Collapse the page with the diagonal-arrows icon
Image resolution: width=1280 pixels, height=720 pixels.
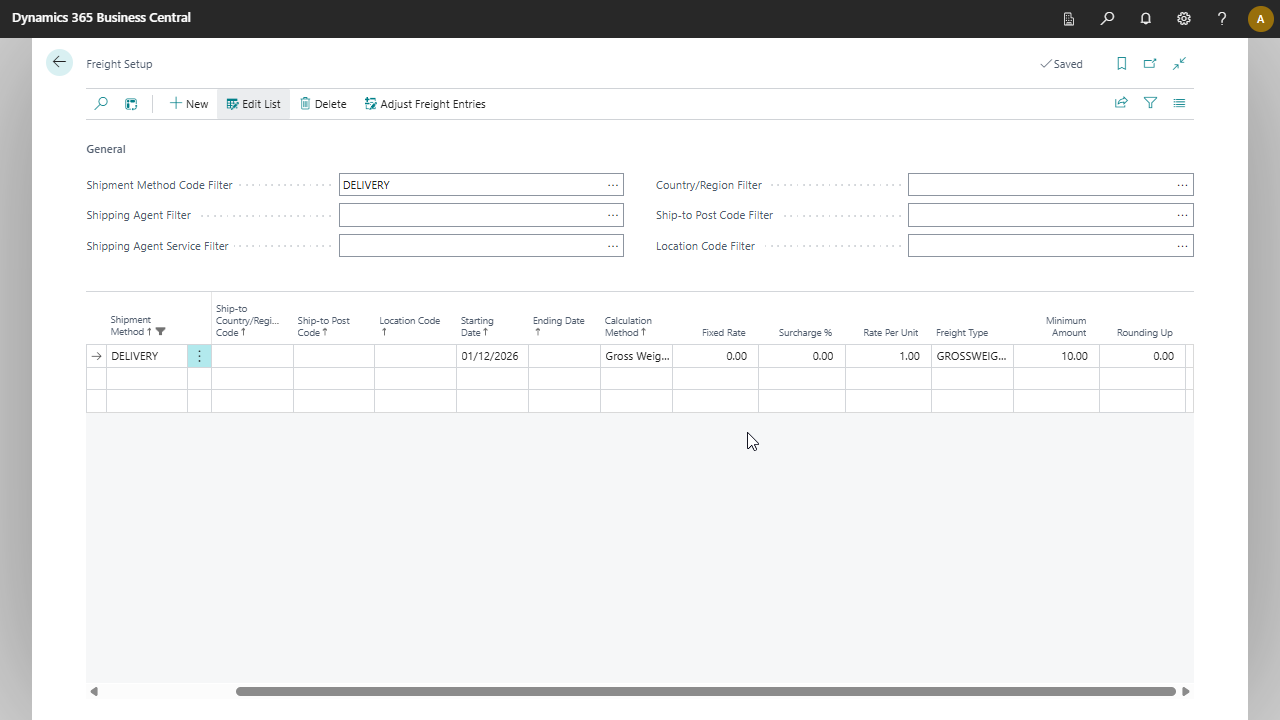(x=1180, y=64)
